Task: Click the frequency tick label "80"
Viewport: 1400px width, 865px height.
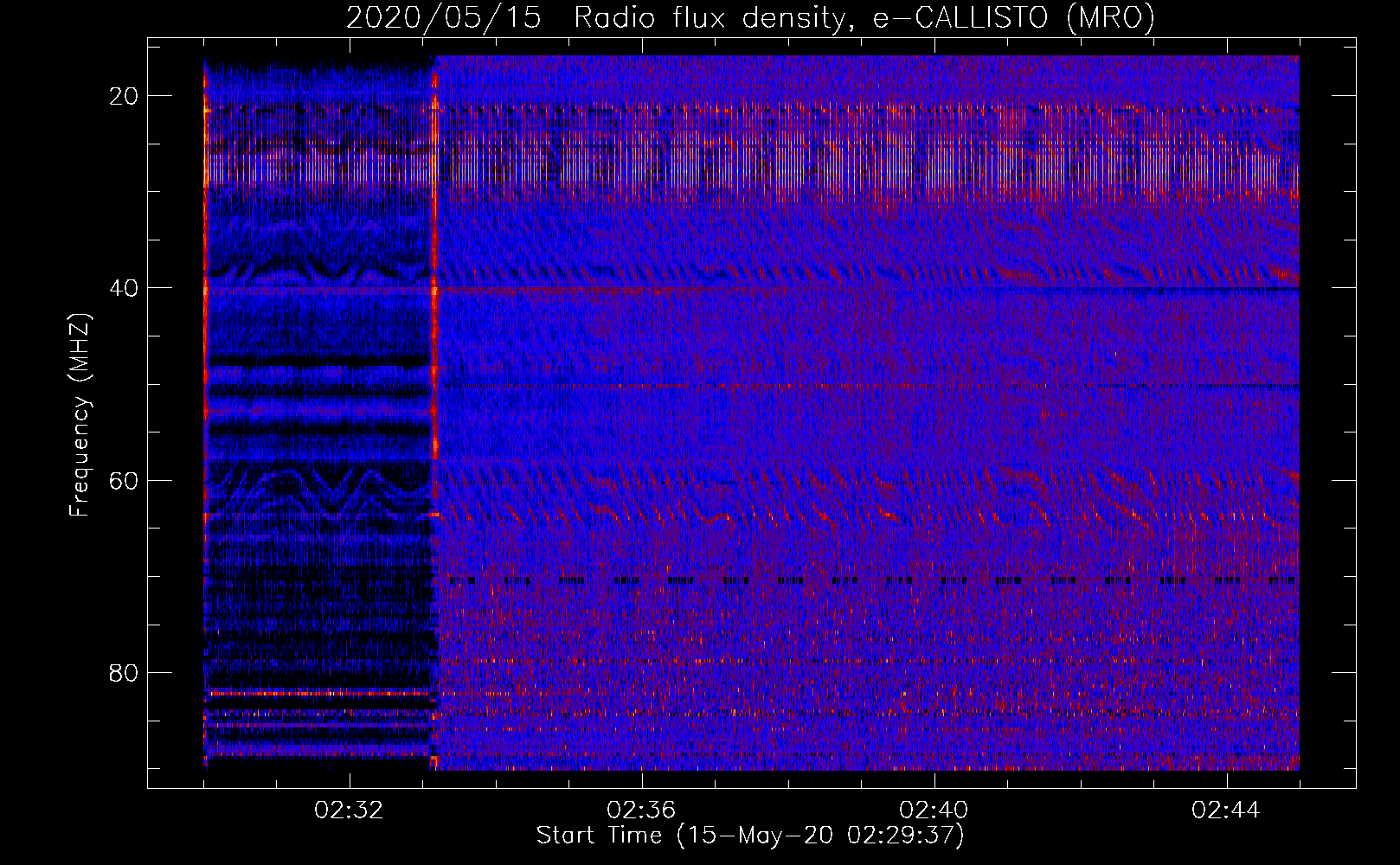Action: (125, 672)
